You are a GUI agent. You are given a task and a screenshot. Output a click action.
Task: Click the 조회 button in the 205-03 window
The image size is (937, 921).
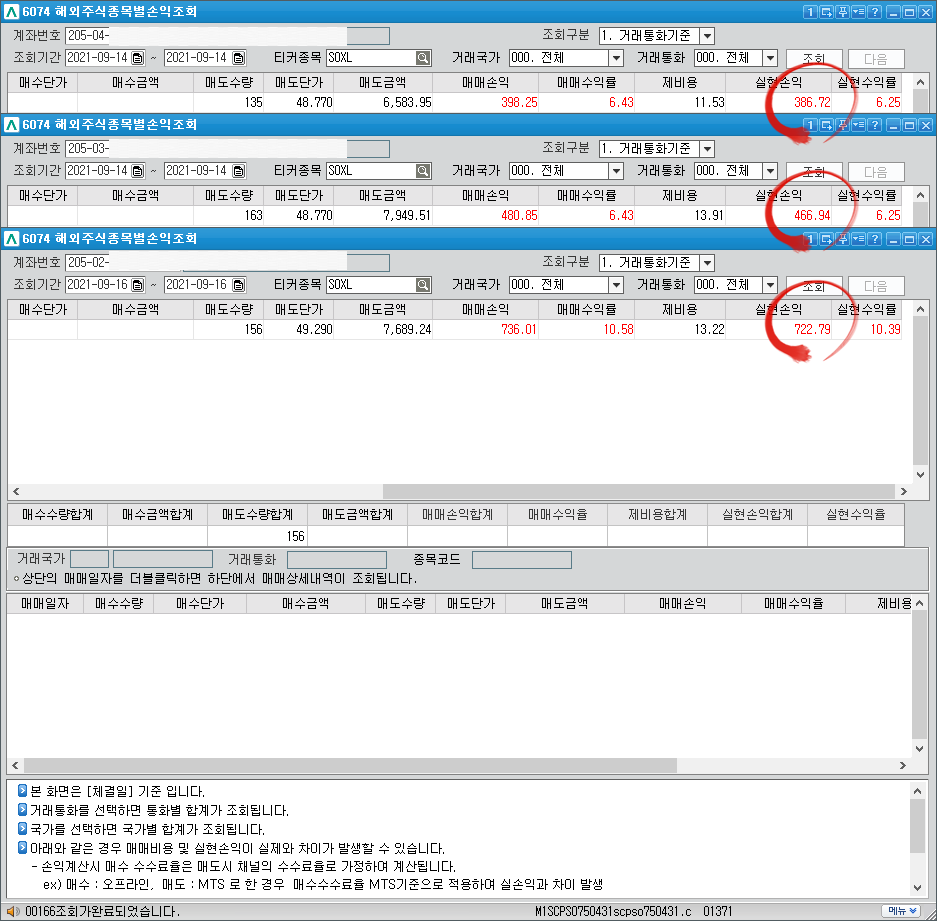814,172
